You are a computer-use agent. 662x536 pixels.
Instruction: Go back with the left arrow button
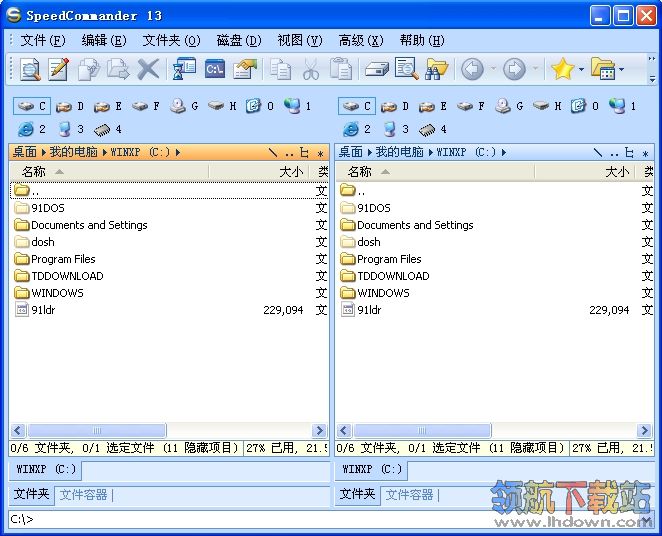pyautogui.click(x=472, y=69)
